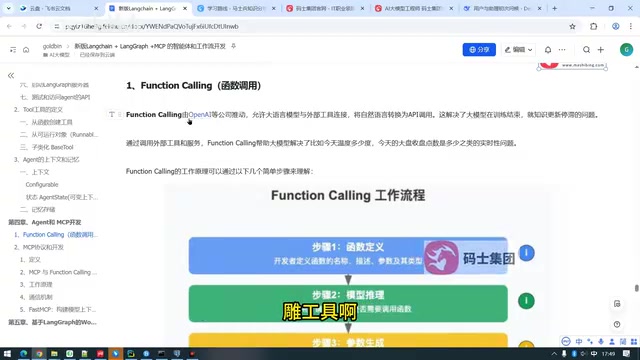Click the goldbin breadcrumb link
Screen dimensions: 640x360
coord(52,46)
